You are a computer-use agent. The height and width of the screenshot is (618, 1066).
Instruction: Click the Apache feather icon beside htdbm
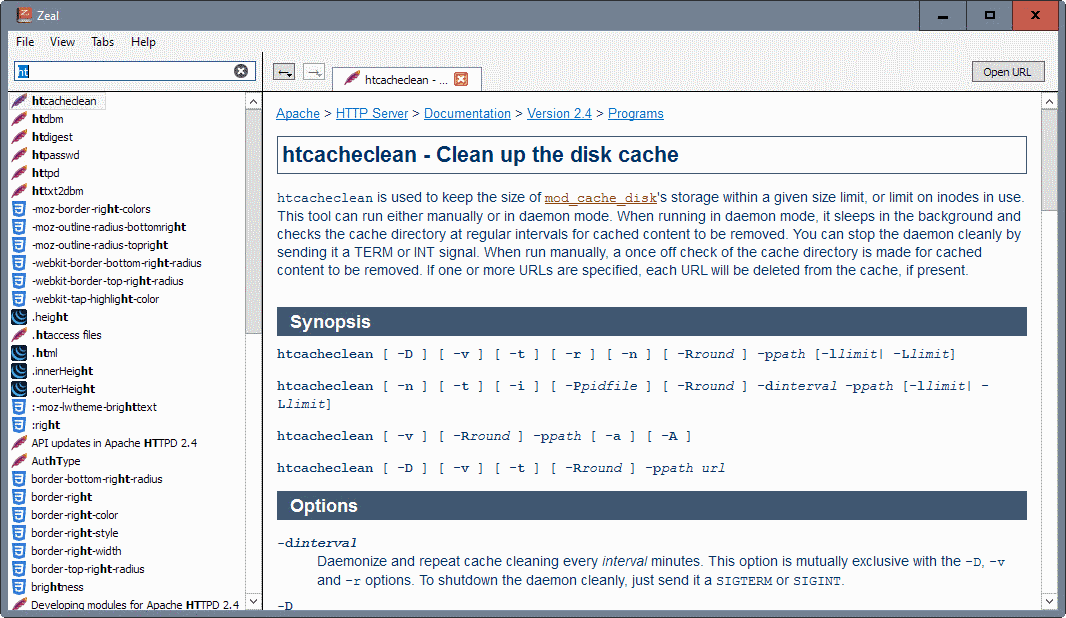tap(19, 119)
